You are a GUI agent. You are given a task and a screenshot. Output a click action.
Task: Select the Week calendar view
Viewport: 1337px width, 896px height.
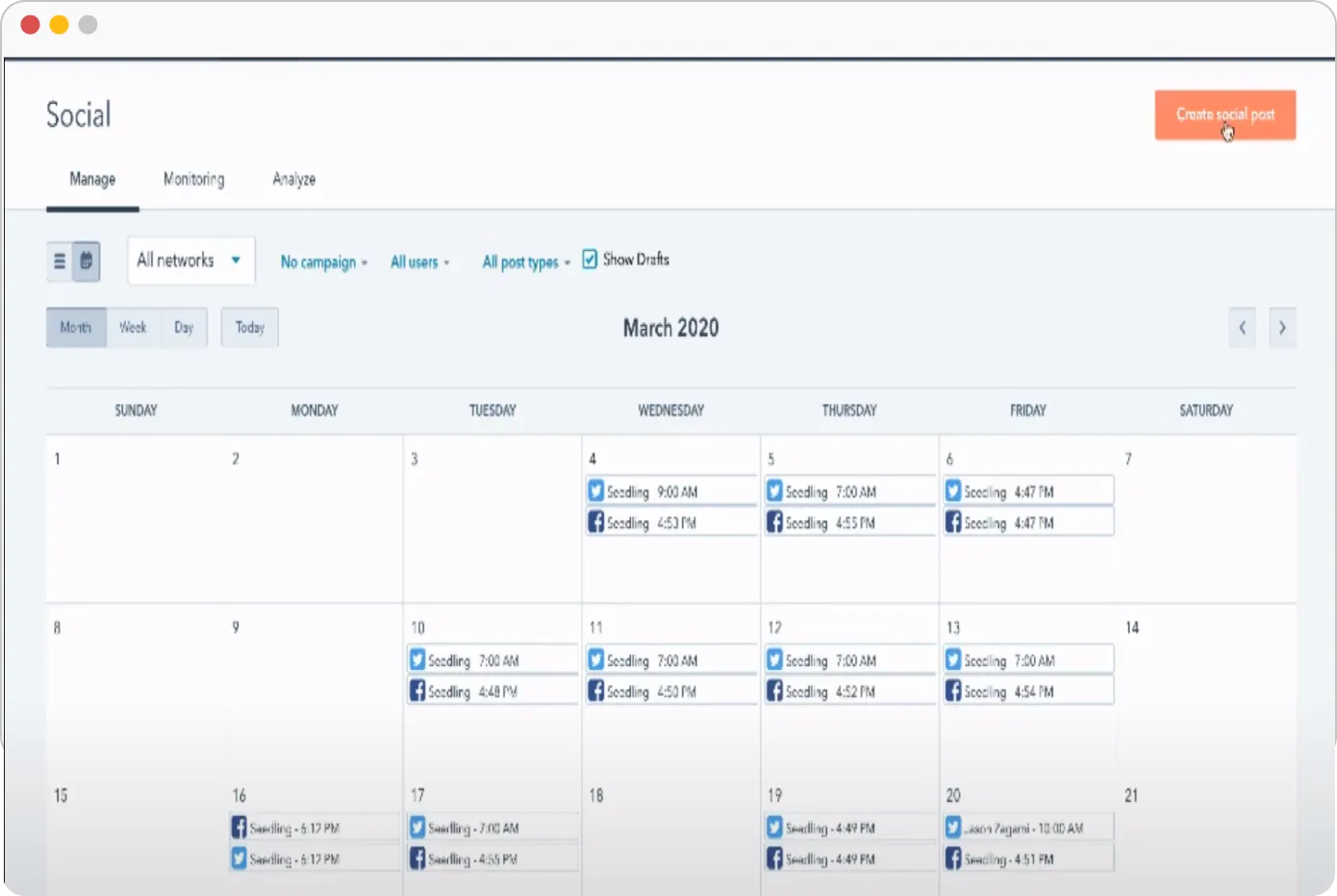pos(133,328)
